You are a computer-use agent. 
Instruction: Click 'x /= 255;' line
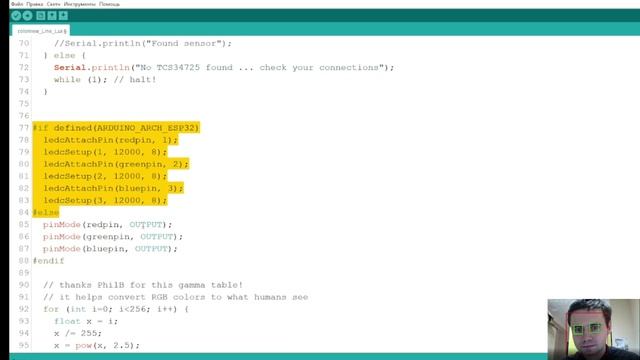coord(78,333)
